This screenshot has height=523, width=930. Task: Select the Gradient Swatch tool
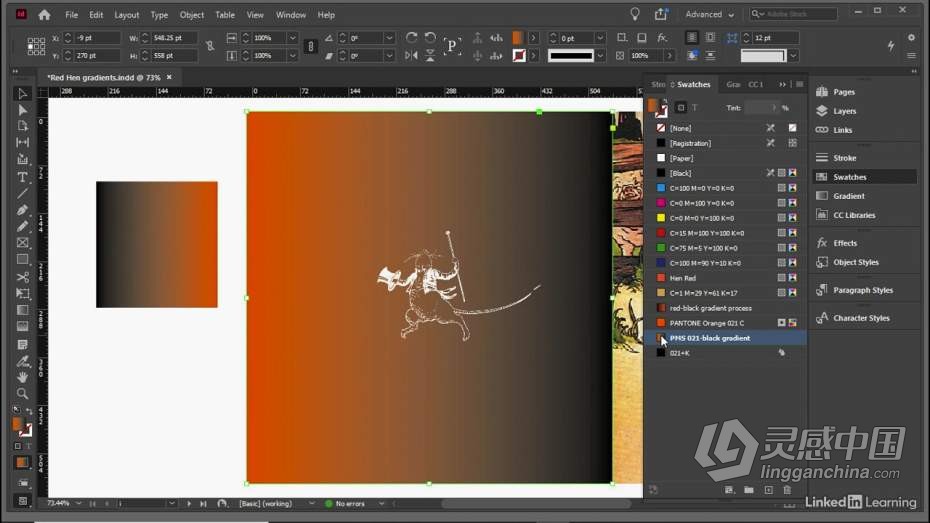click(22, 310)
